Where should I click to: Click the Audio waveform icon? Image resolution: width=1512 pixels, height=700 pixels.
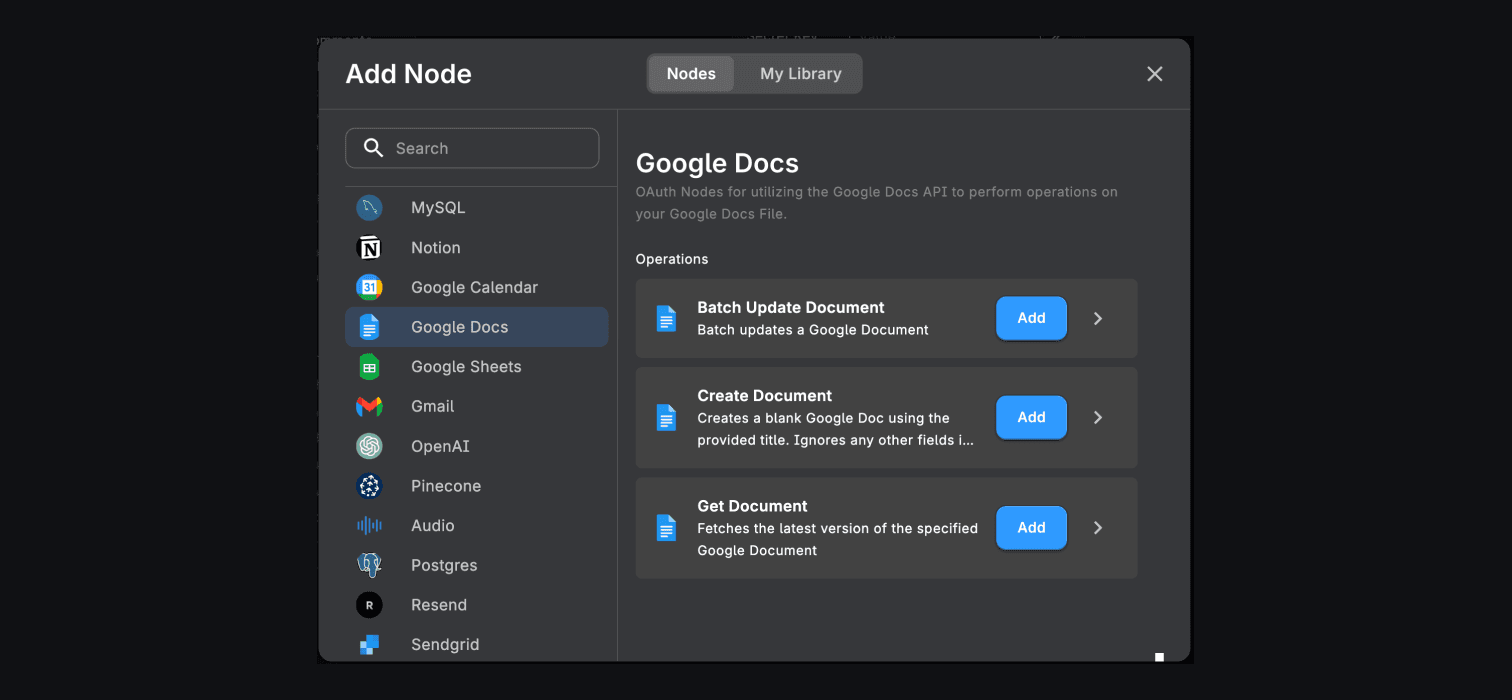[369, 525]
